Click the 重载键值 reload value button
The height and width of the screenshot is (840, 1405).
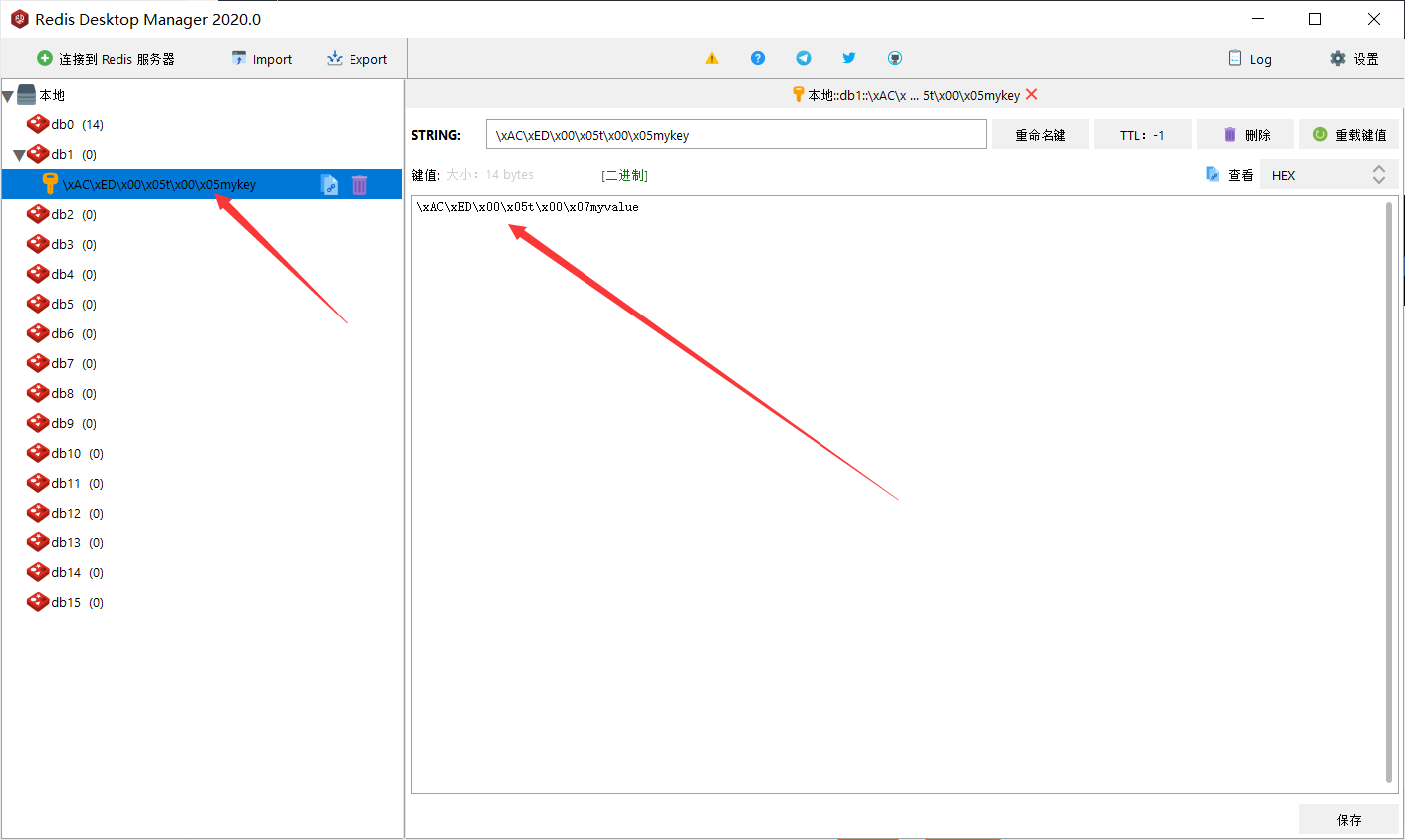pos(1349,135)
